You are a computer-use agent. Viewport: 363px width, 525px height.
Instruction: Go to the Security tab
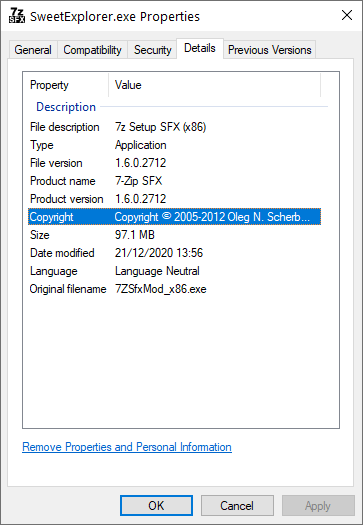[x=152, y=50]
